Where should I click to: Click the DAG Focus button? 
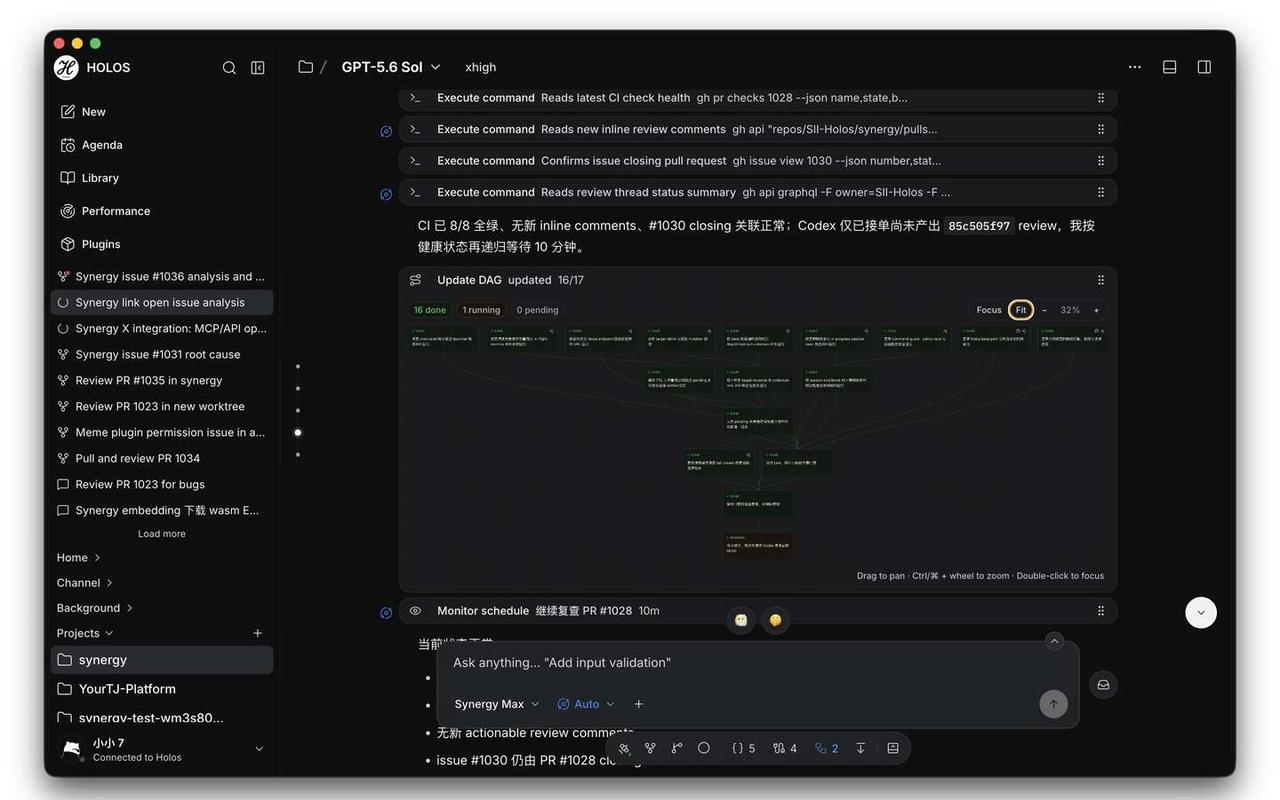click(989, 310)
